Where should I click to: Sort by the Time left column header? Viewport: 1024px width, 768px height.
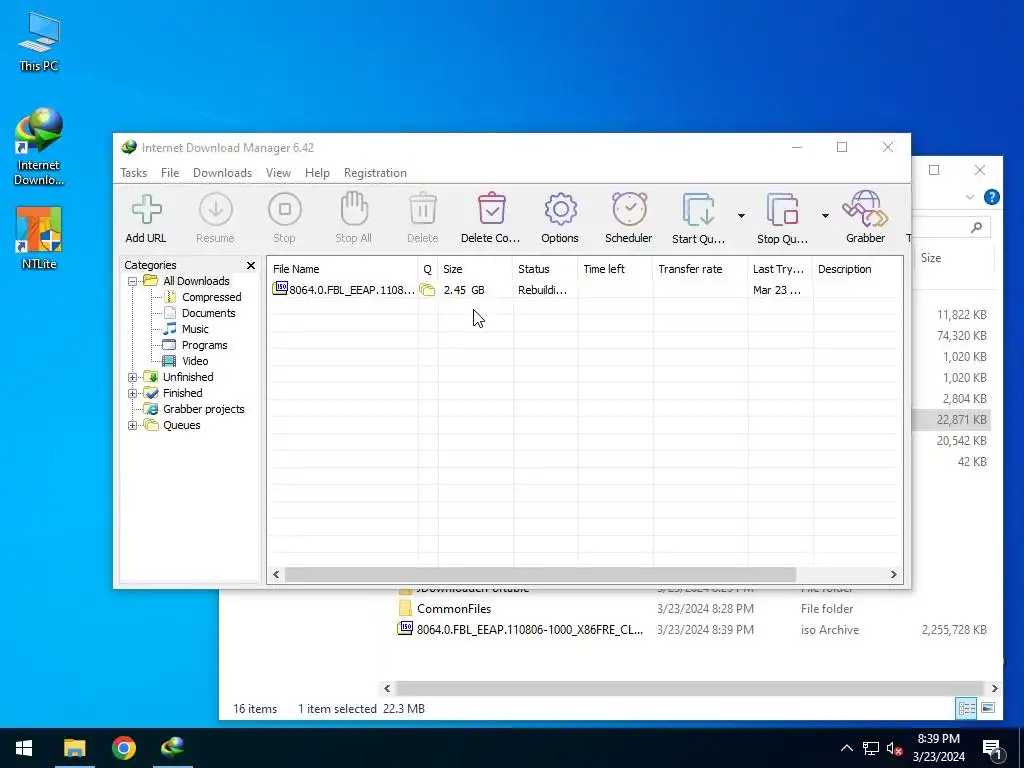(x=615, y=269)
